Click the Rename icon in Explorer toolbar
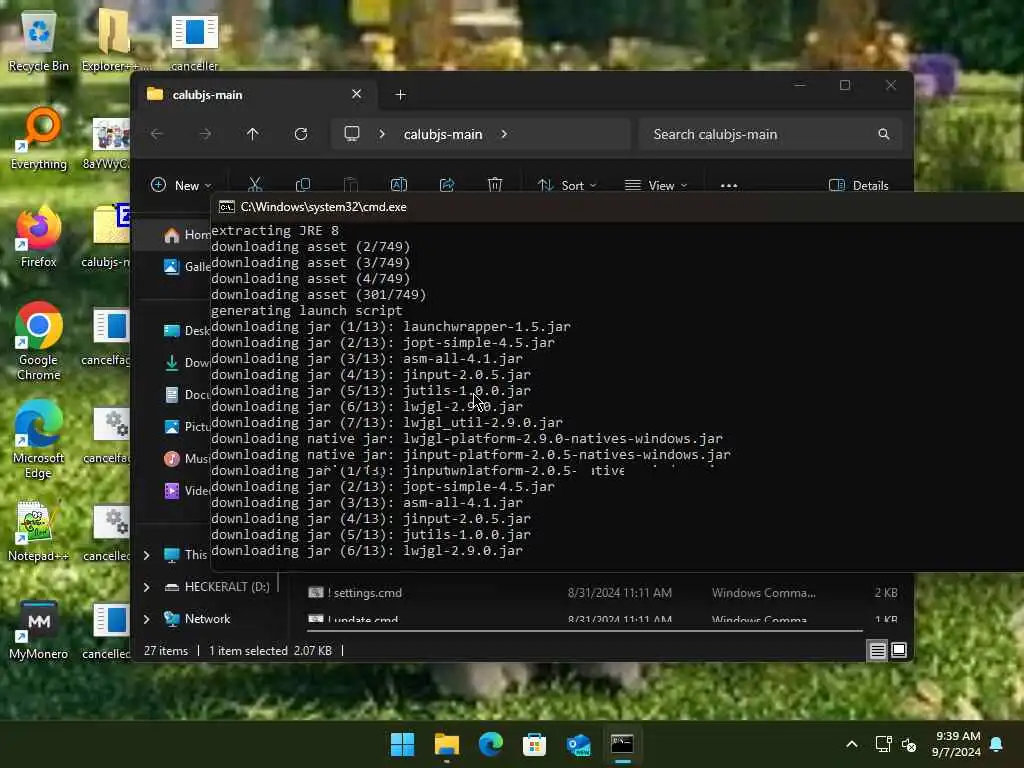 pyautogui.click(x=399, y=185)
